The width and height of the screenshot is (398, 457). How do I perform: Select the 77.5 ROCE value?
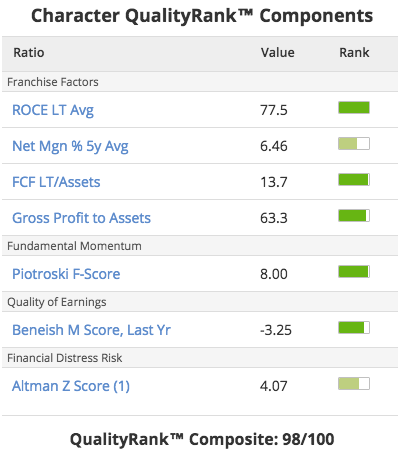tap(274, 110)
